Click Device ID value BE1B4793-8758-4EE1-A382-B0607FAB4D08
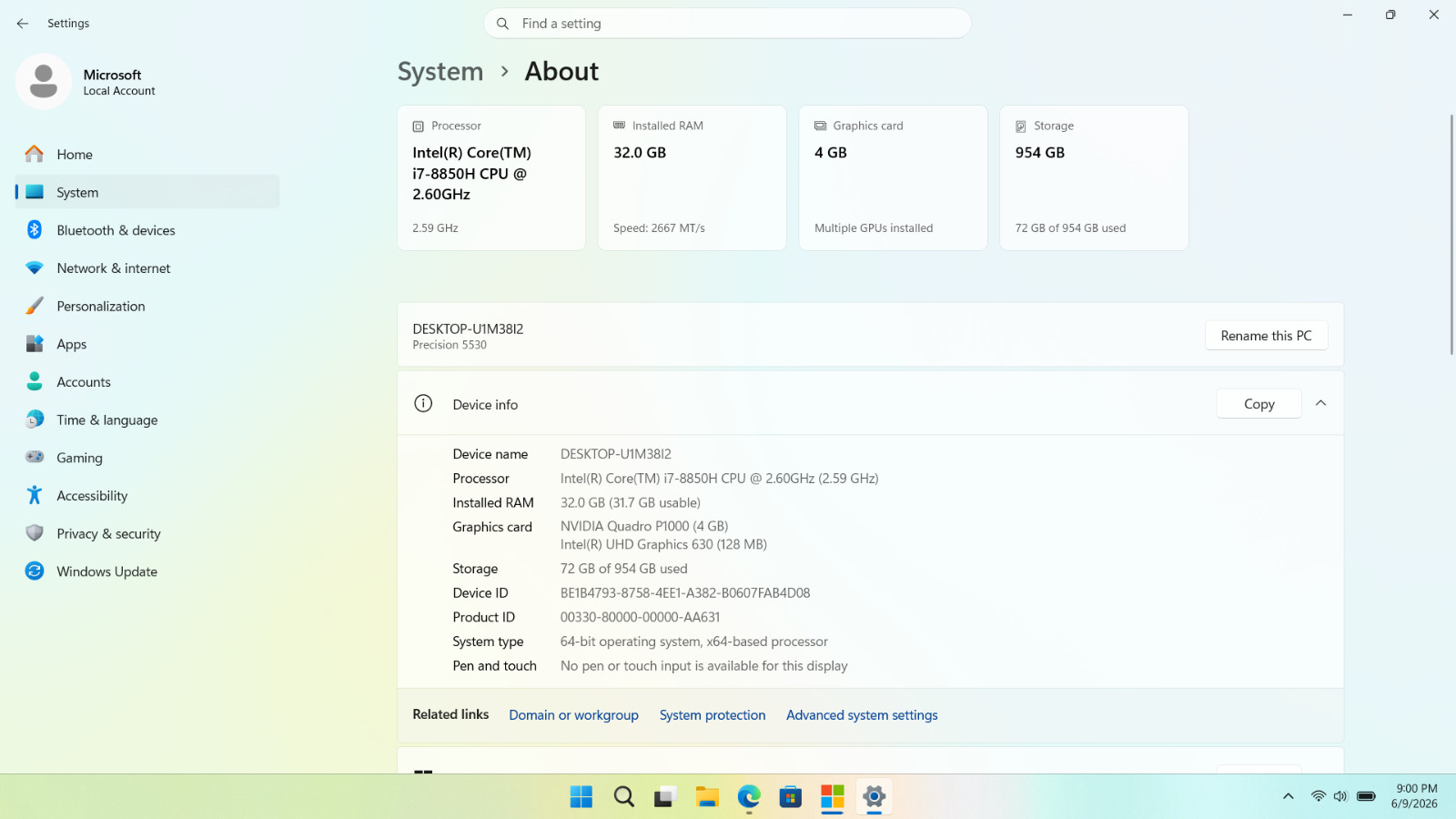The height and width of the screenshot is (819, 1456). coord(685,593)
